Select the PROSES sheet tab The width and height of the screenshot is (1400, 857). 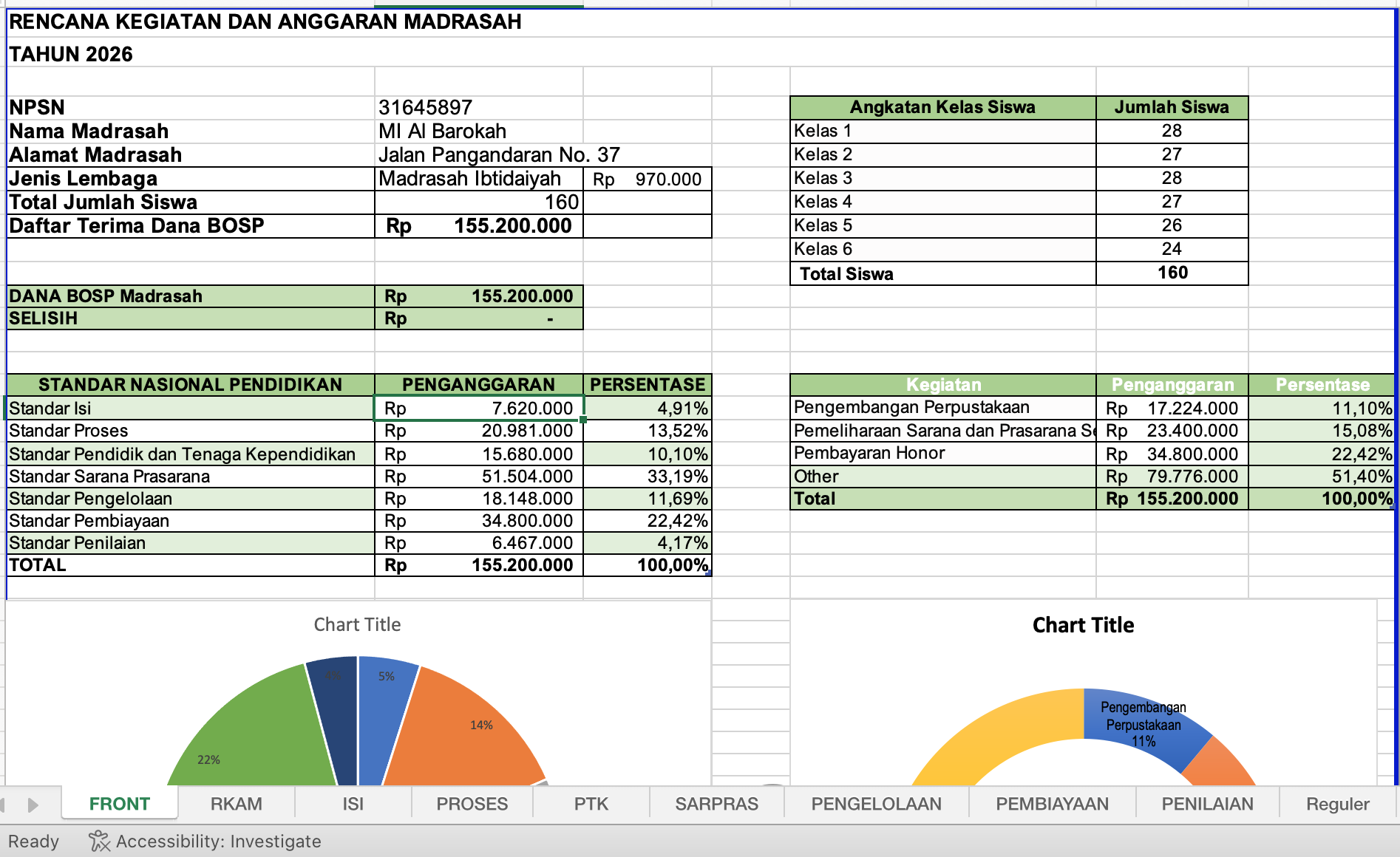pos(472,804)
